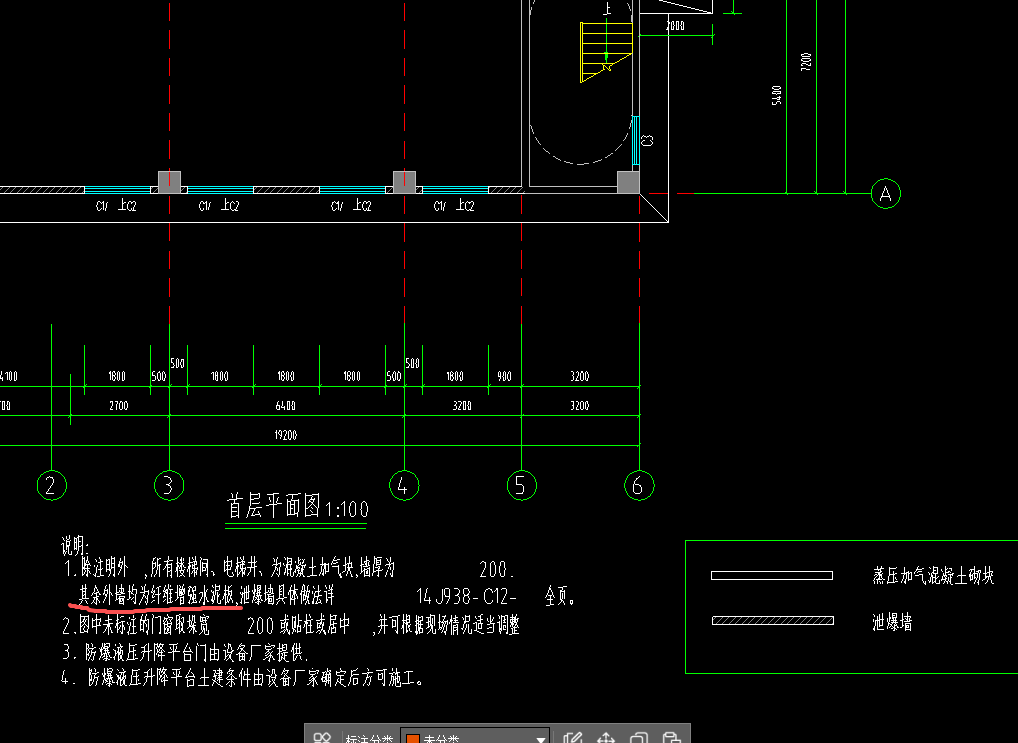Click the orange color swatch beside 未分类

(412, 739)
